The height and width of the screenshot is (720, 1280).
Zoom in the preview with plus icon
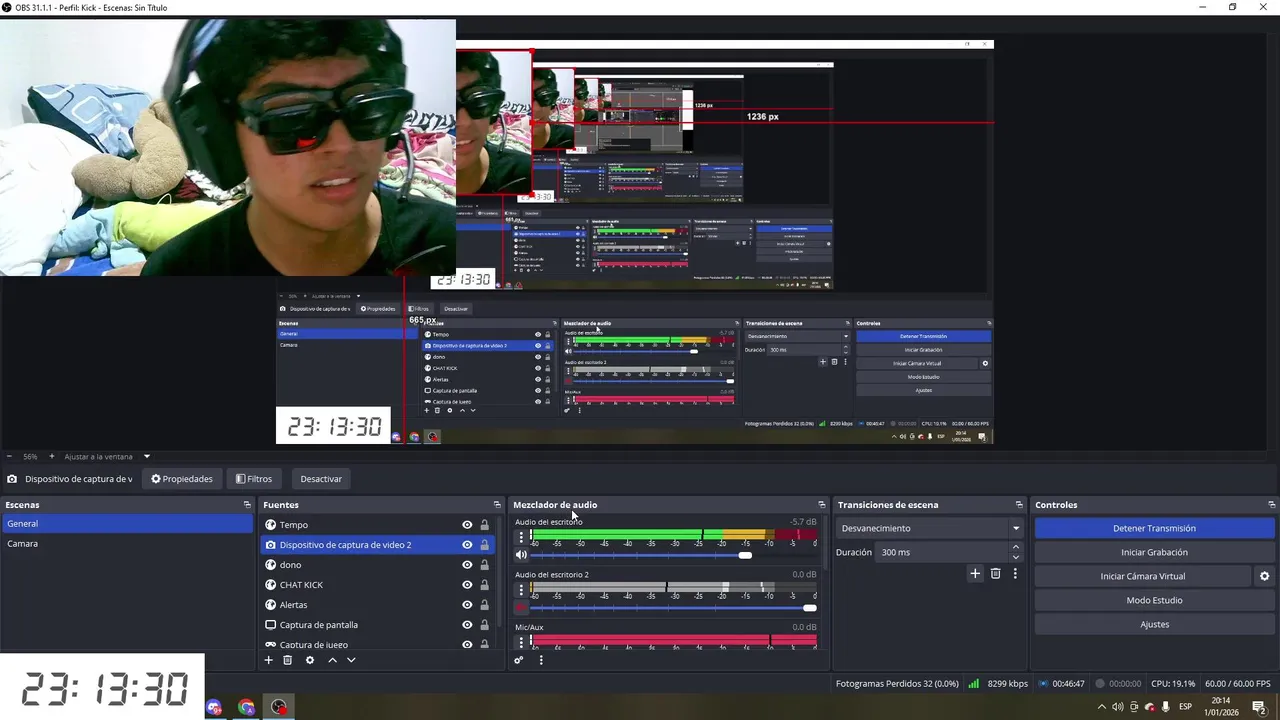(x=52, y=456)
